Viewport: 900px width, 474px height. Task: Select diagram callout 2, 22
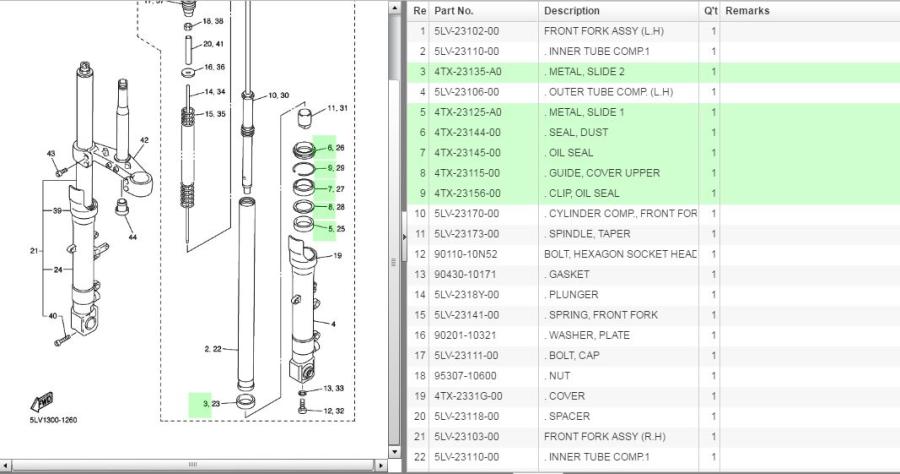point(212,349)
